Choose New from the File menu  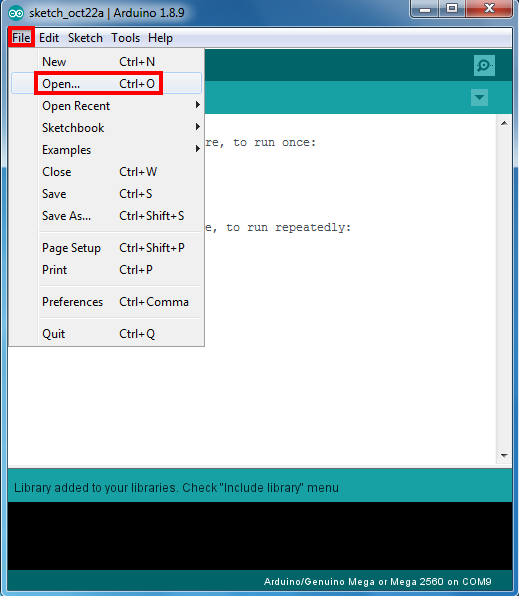106,61
